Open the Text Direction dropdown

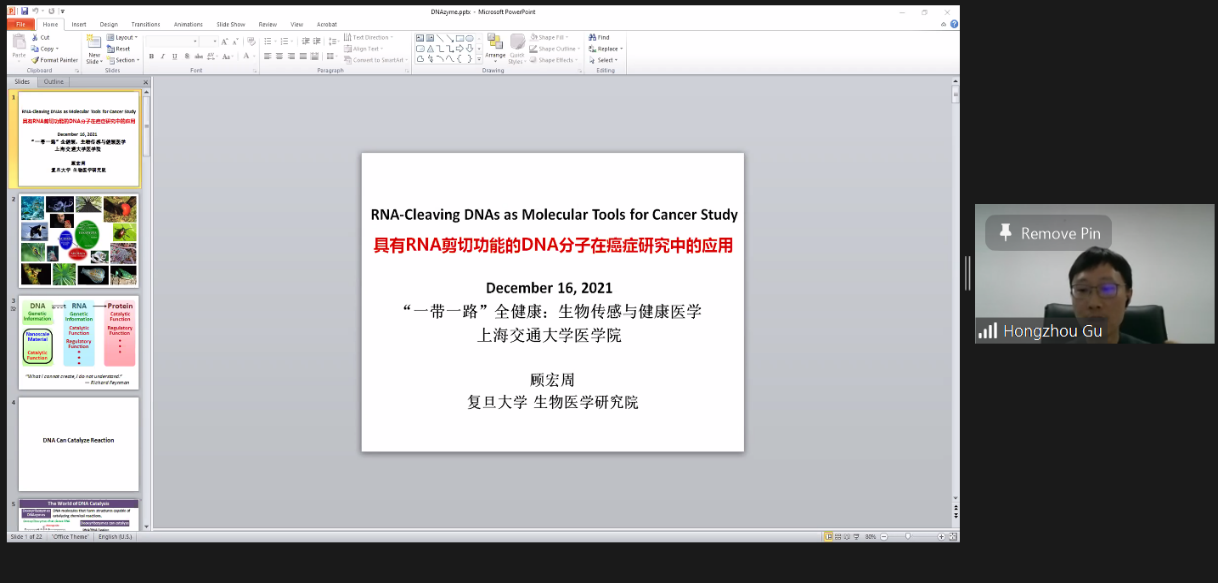click(x=369, y=37)
